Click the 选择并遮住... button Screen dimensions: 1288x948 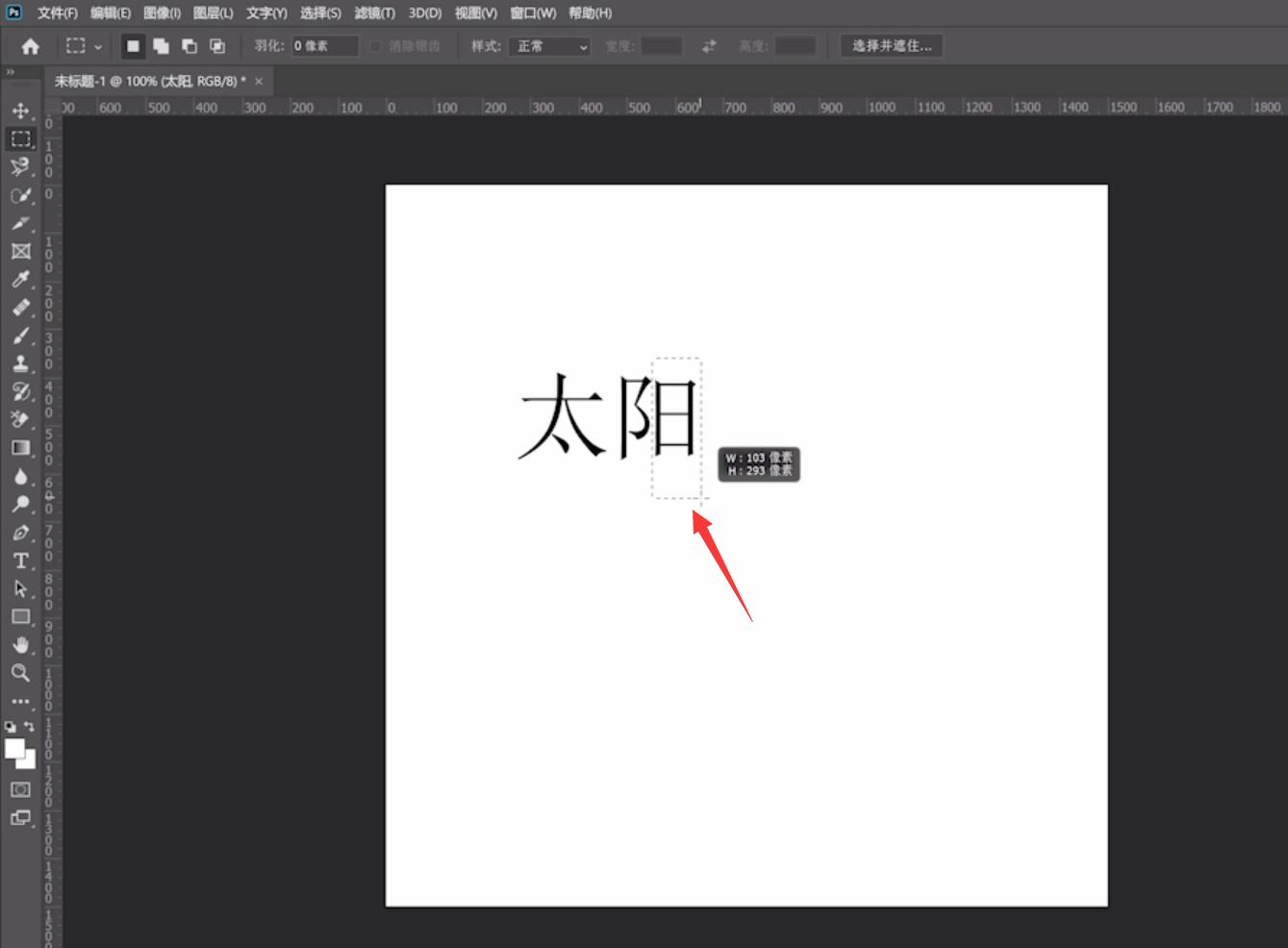pyautogui.click(x=892, y=45)
